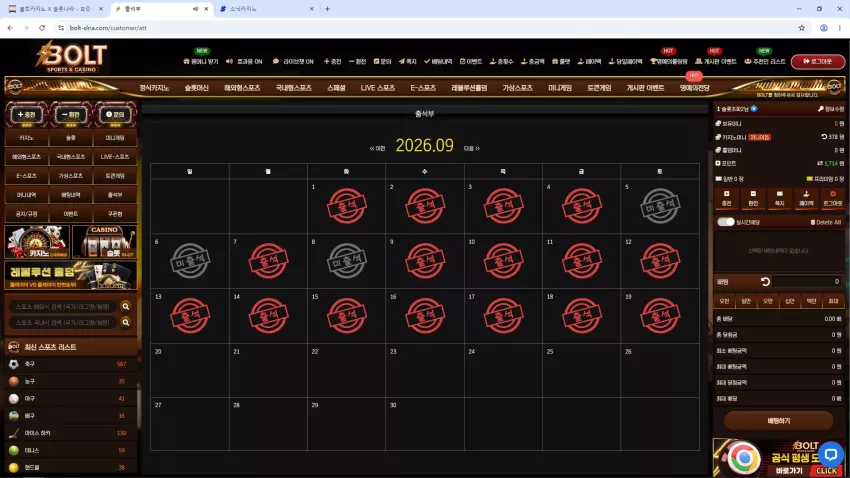Select the 배구 volleyball row
The height and width of the screenshot is (478, 850).
tap(70, 416)
